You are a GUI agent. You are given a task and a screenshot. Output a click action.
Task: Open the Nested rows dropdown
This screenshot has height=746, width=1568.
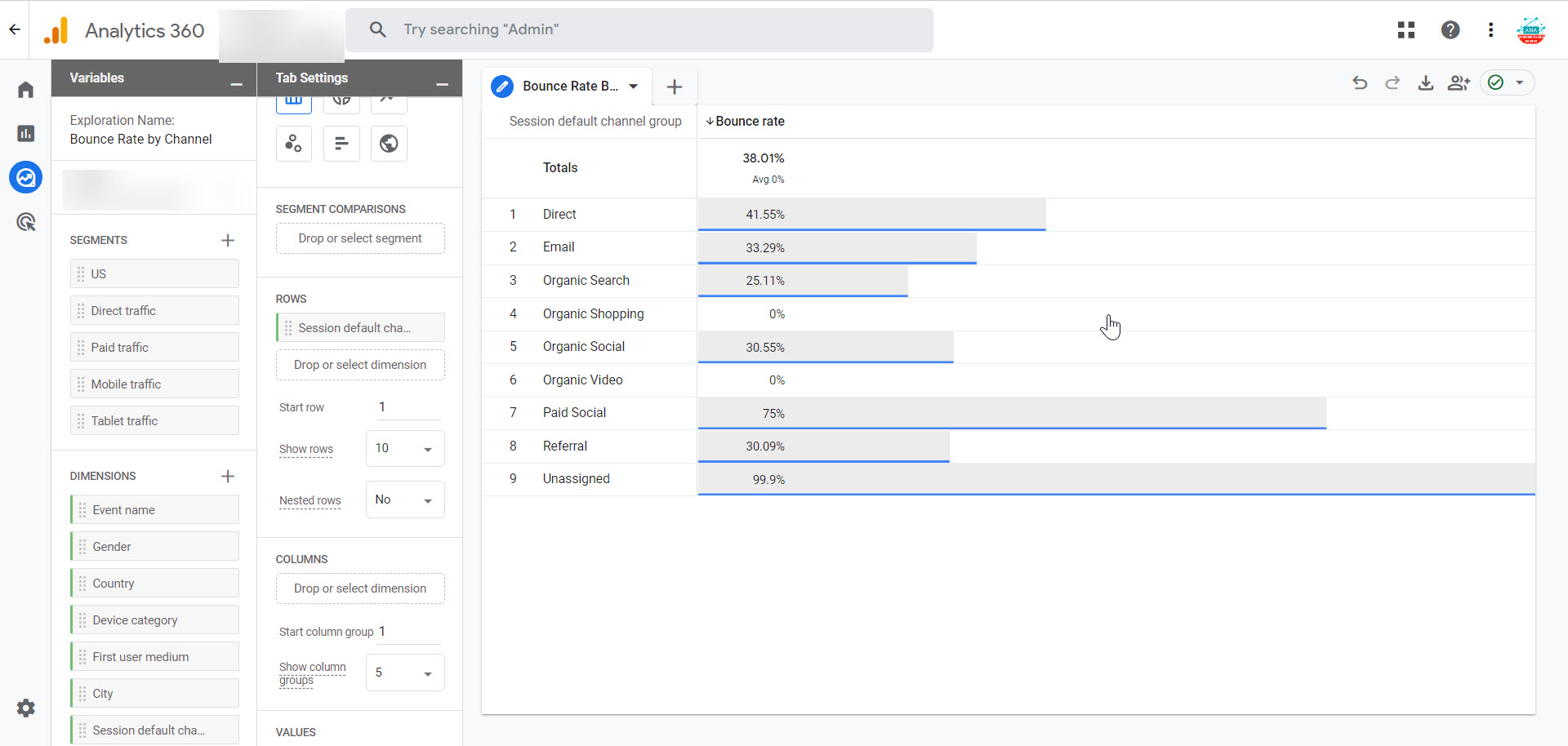pyautogui.click(x=405, y=500)
